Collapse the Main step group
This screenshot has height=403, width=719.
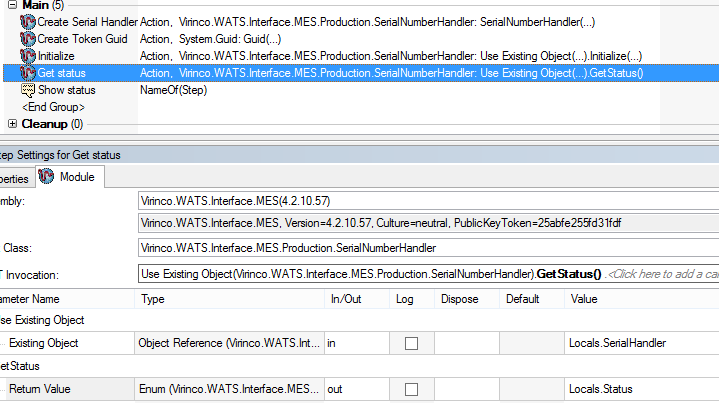(12, 5)
